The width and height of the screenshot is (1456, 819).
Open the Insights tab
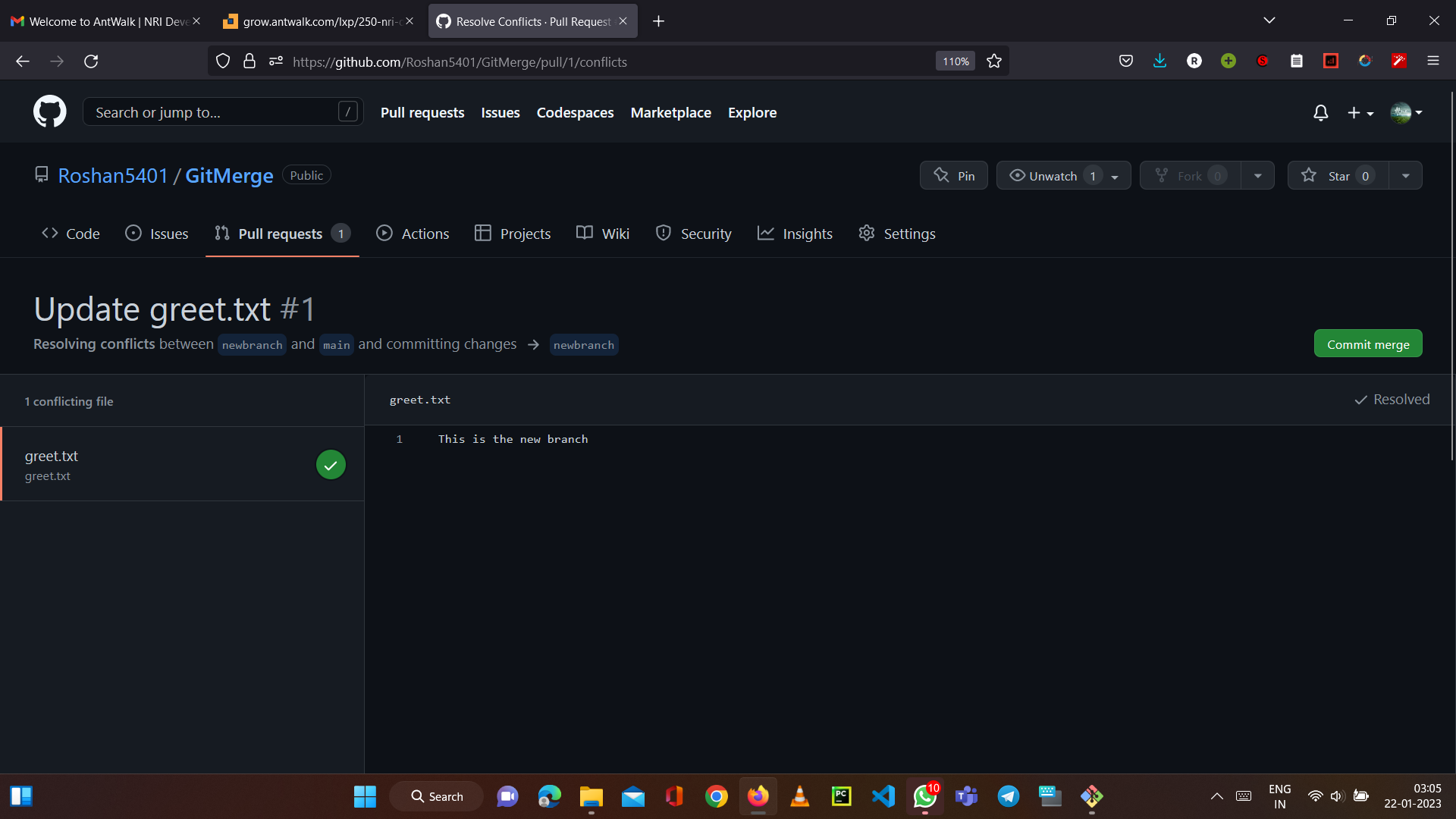795,234
